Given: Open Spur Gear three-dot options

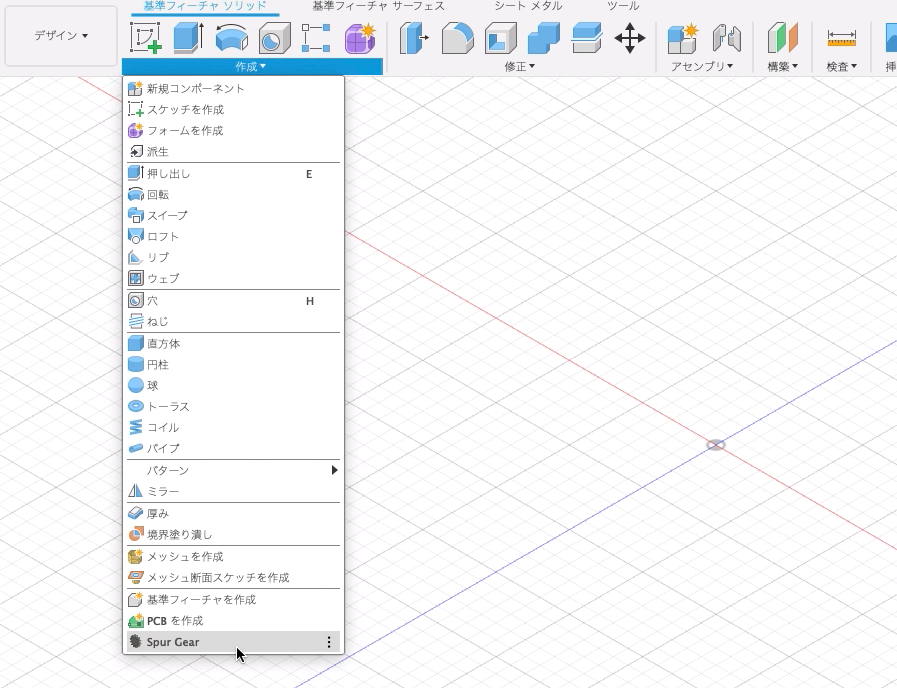Looking at the screenshot, I should pyautogui.click(x=329, y=642).
